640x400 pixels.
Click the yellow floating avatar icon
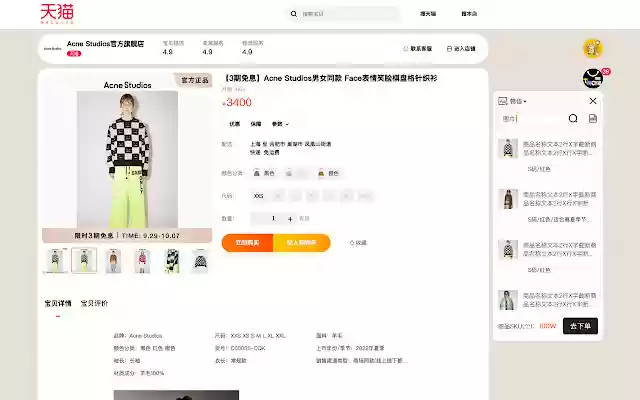pos(593,49)
